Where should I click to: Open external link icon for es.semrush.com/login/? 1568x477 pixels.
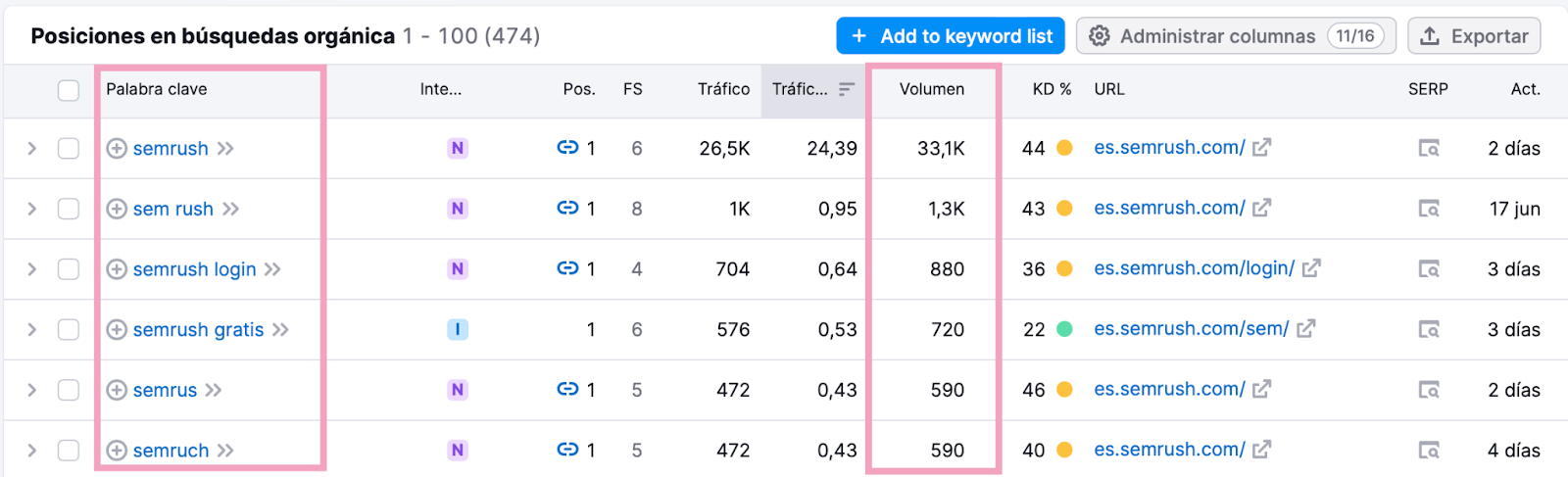point(1311,268)
